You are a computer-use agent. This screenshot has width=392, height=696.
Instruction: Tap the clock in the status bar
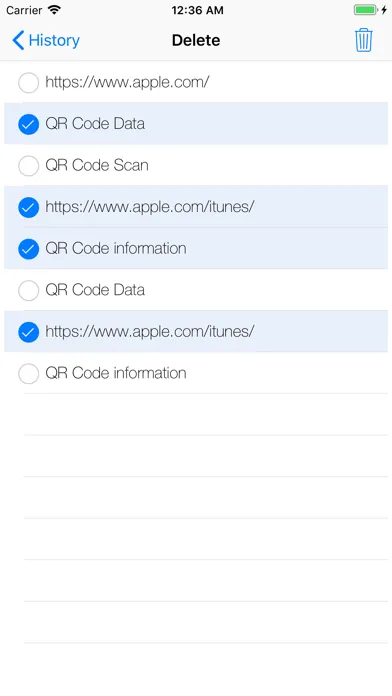197,10
